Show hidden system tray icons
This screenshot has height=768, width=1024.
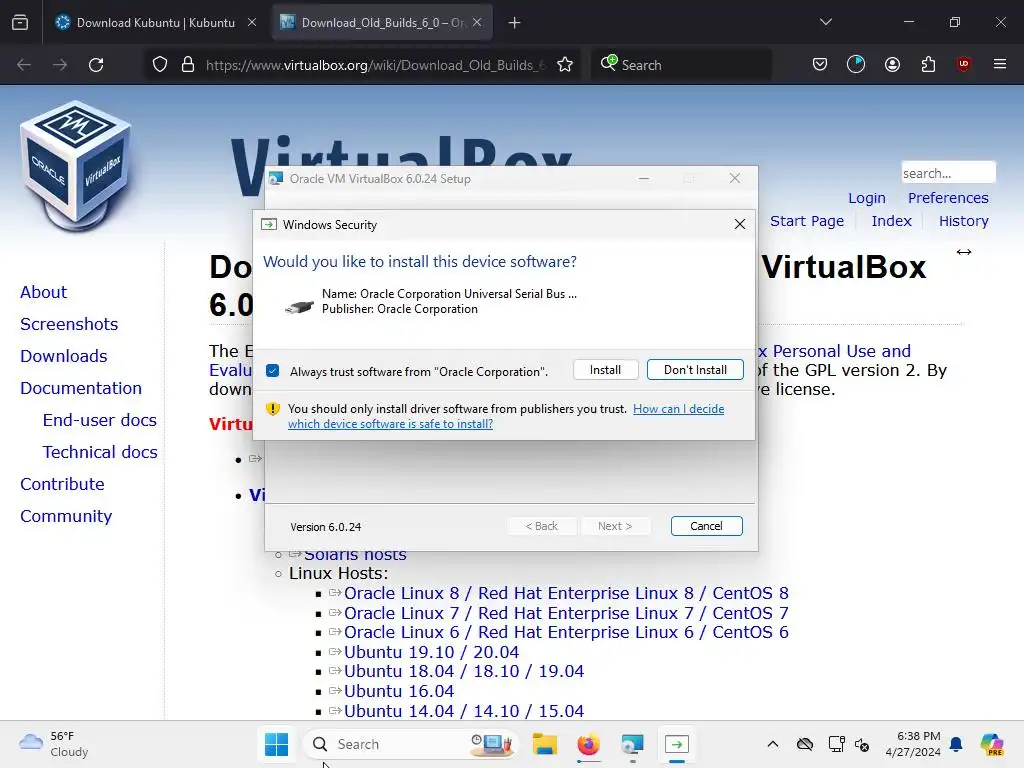point(773,744)
